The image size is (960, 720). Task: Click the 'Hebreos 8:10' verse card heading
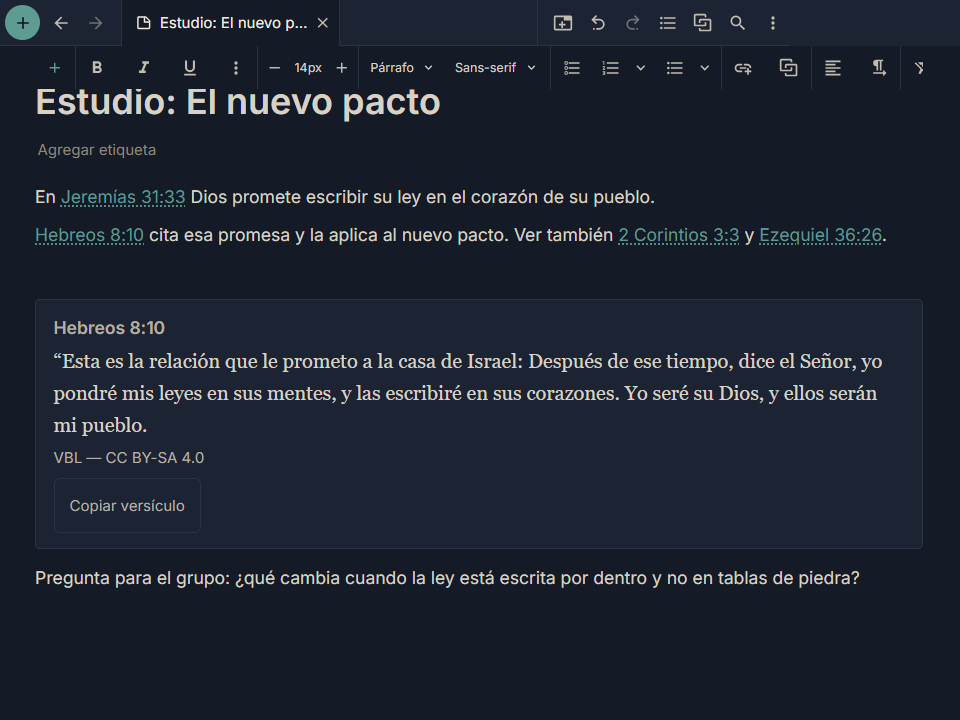pyautogui.click(x=109, y=328)
